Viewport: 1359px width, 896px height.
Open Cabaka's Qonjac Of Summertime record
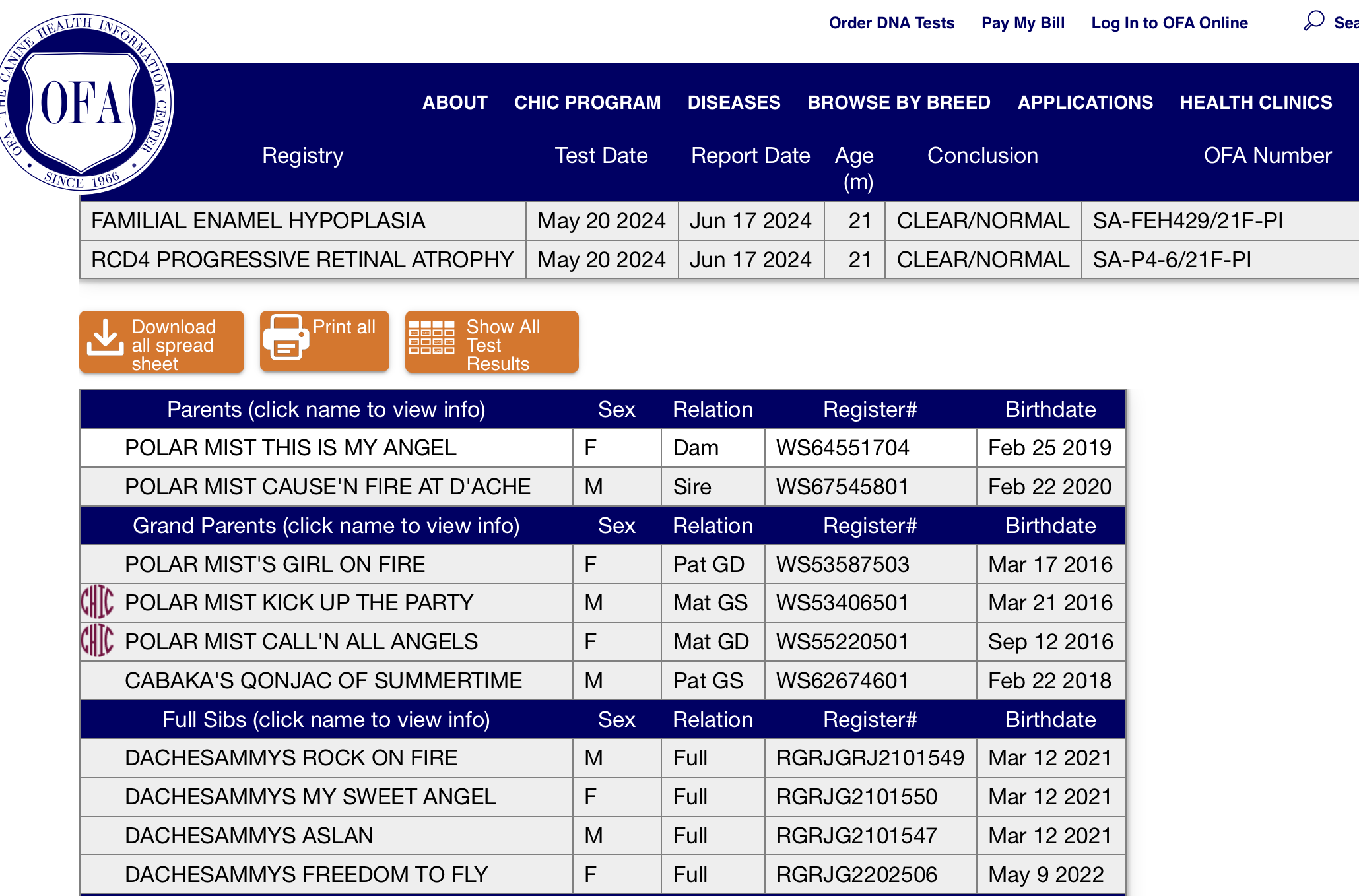[x=323, y=680]
